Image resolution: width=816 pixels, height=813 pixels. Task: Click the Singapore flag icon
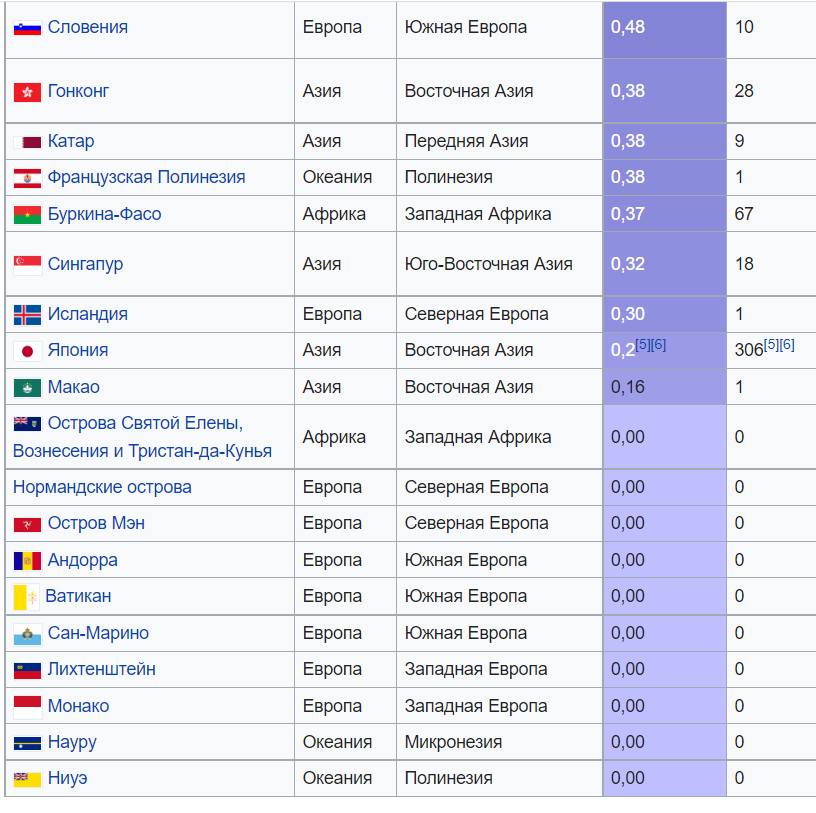(27, 265)
